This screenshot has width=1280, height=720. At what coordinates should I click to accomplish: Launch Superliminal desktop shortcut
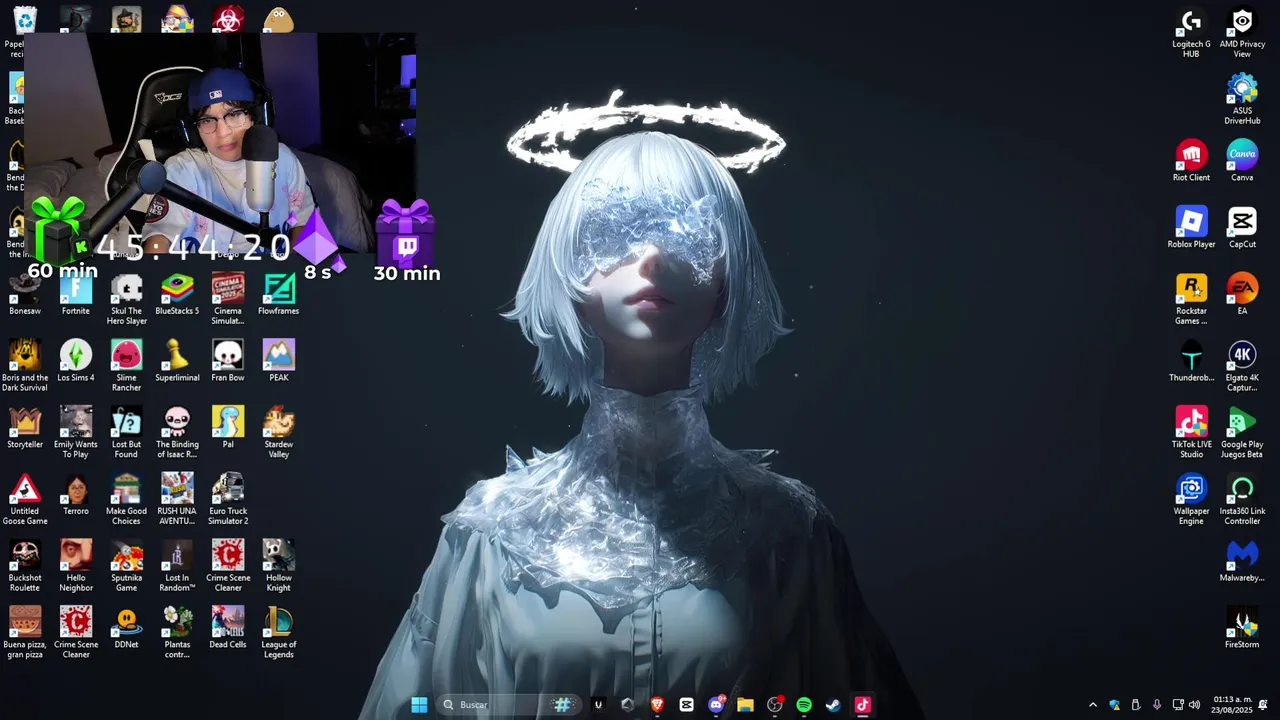177,362
